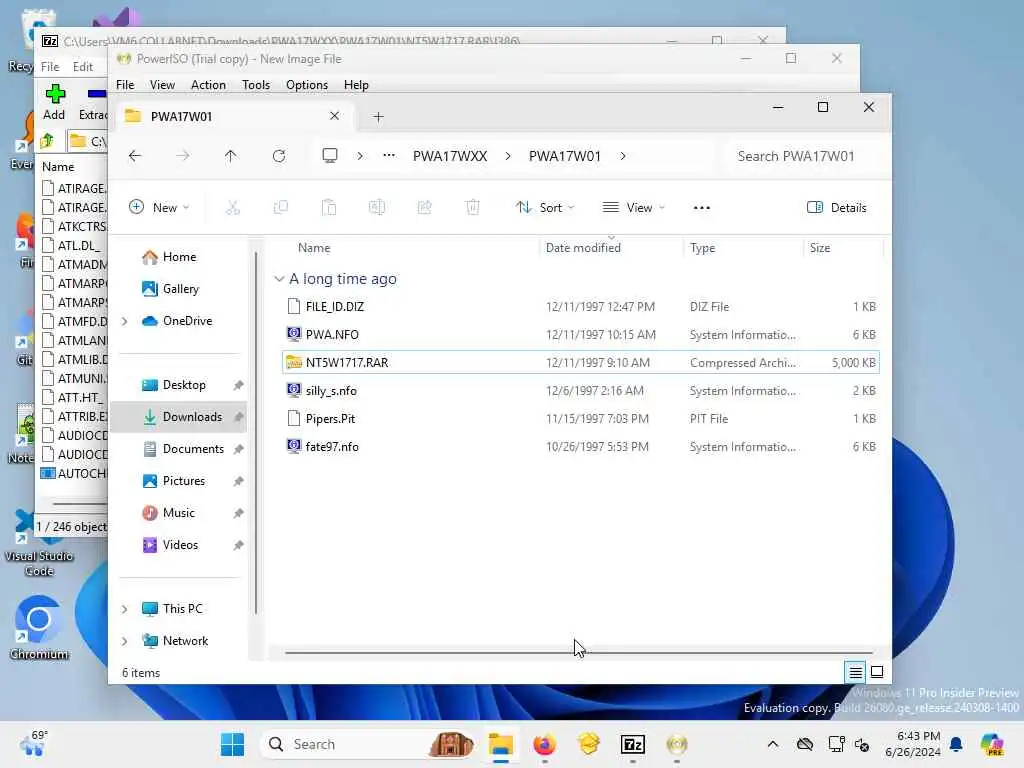The height and width of the screenshot is (768, 1024).
Task: Open the View dropdown menu
Action: [633, 208]
